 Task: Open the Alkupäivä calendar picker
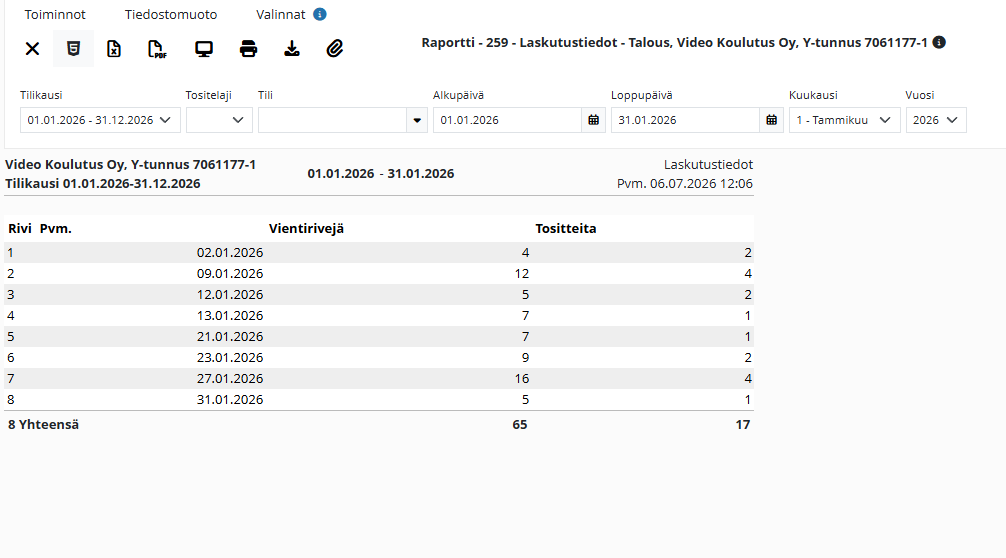(x=593, y=120)
